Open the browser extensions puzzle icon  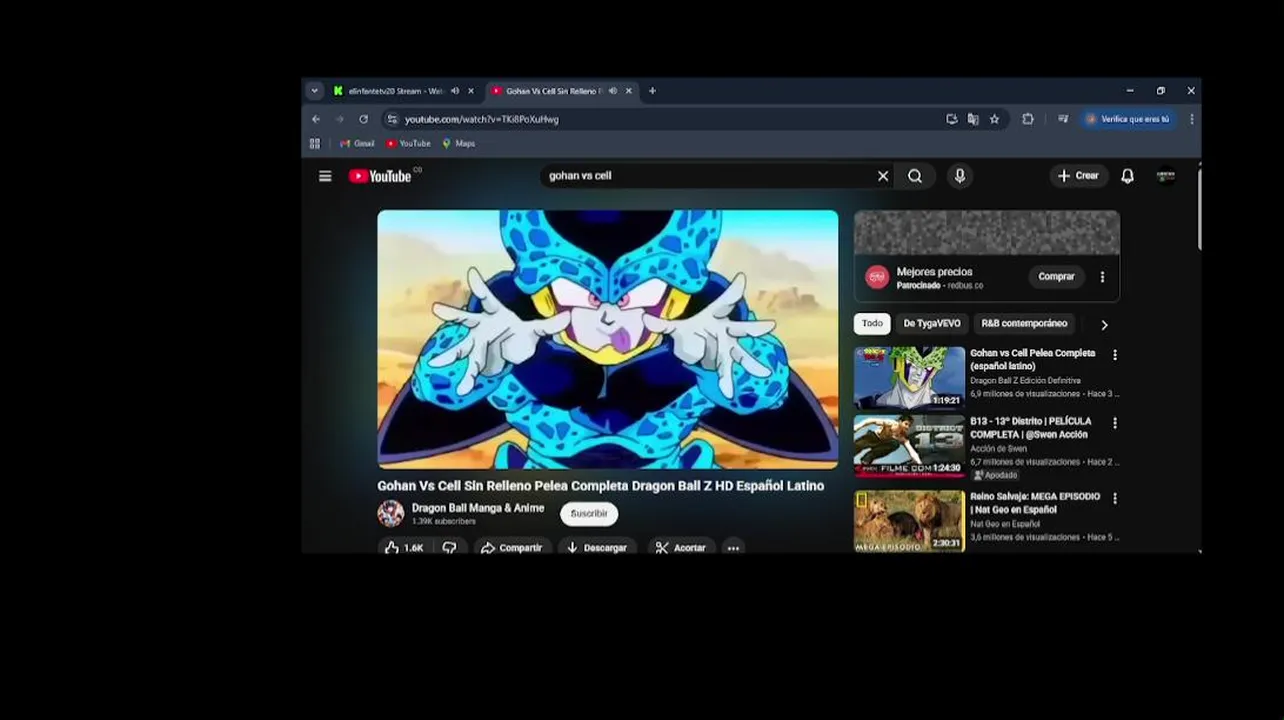[1027, 119]
